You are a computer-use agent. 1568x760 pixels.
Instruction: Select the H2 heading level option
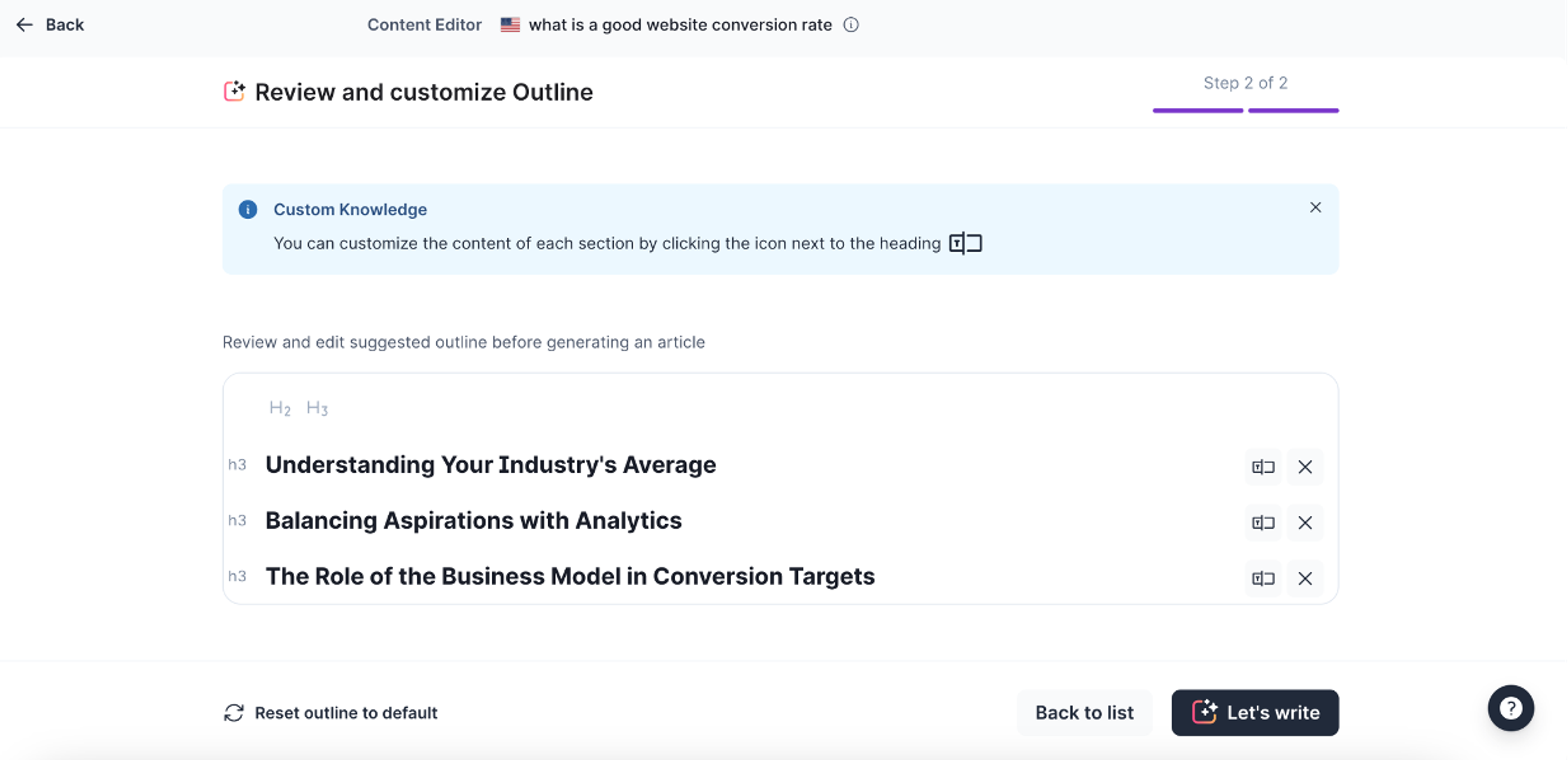[279, 408]
